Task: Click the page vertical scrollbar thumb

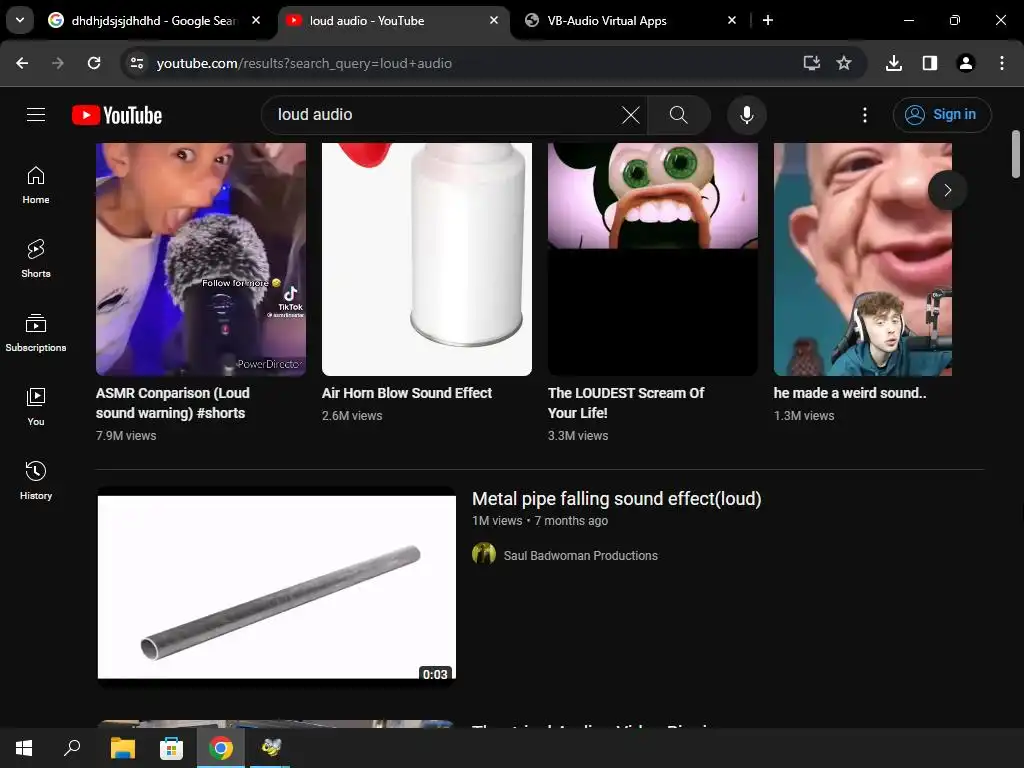Action: (x=1016, y=154)
